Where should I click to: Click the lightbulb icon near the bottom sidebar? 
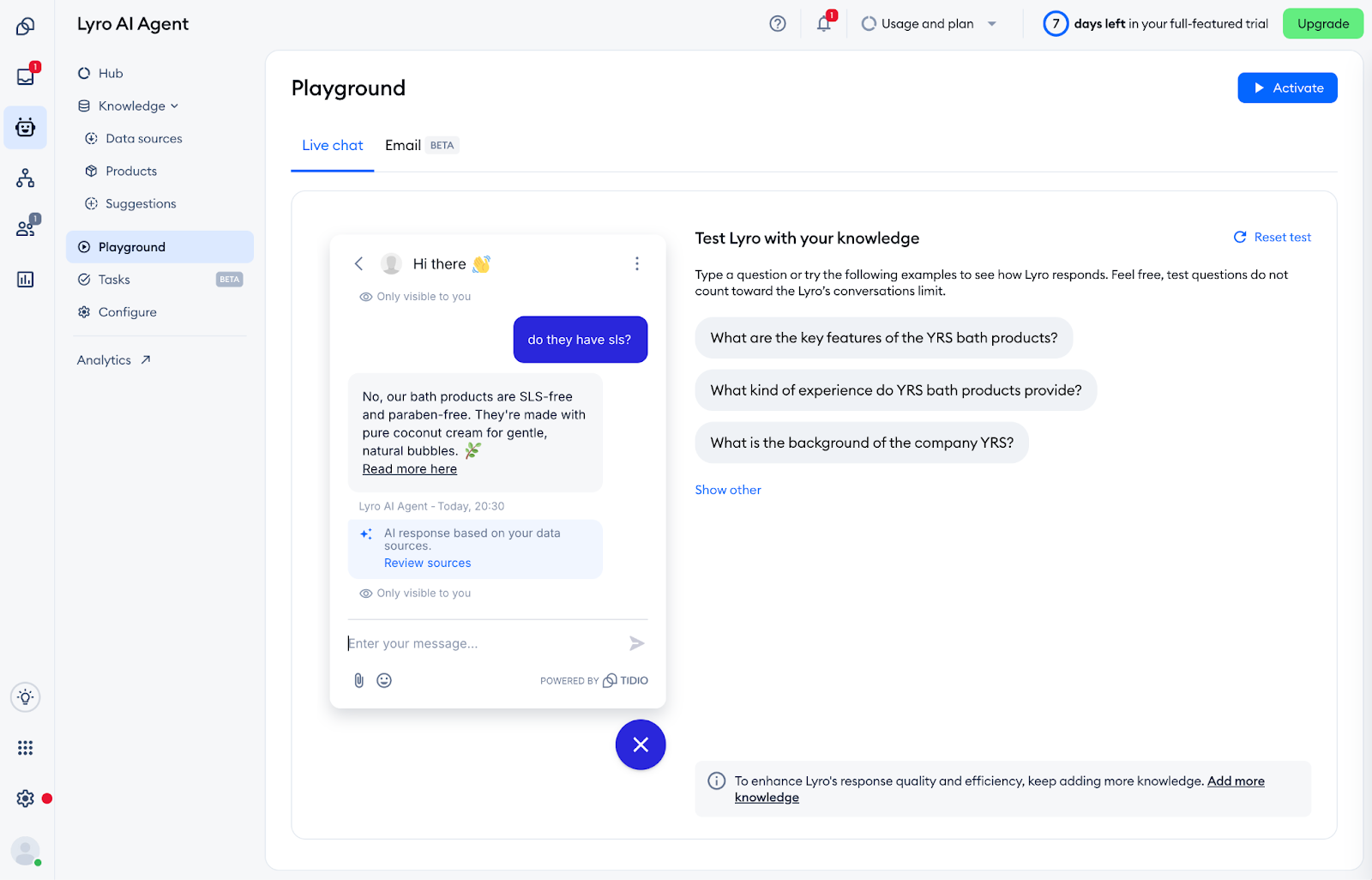pyautogui.click(x=25, y=697)
